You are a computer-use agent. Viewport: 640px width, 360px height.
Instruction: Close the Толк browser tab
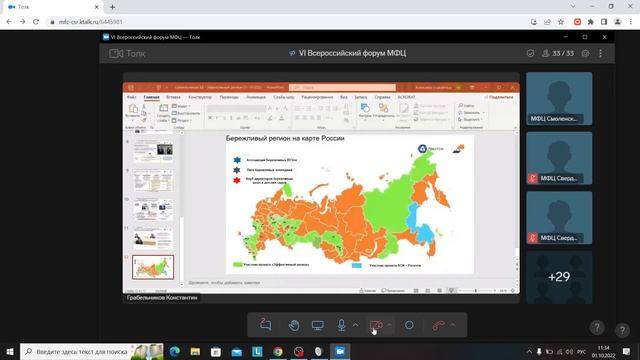[97, 7]
